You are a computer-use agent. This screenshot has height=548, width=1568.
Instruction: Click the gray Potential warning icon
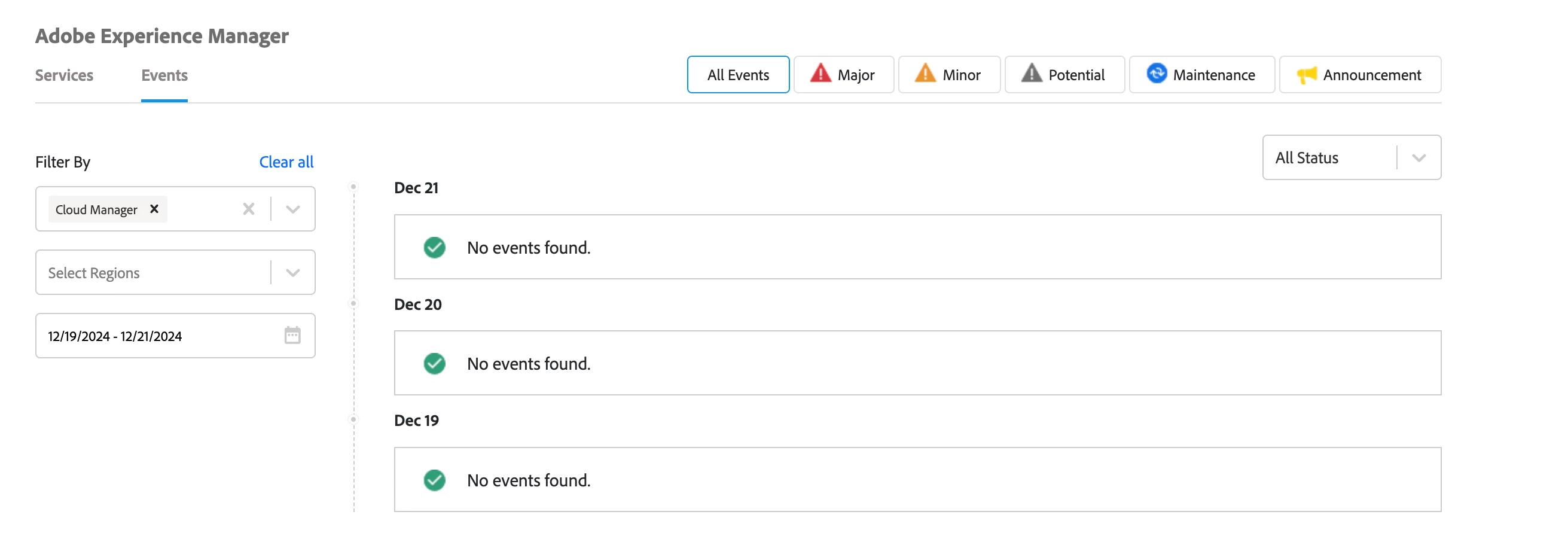tap(1031, 74)
